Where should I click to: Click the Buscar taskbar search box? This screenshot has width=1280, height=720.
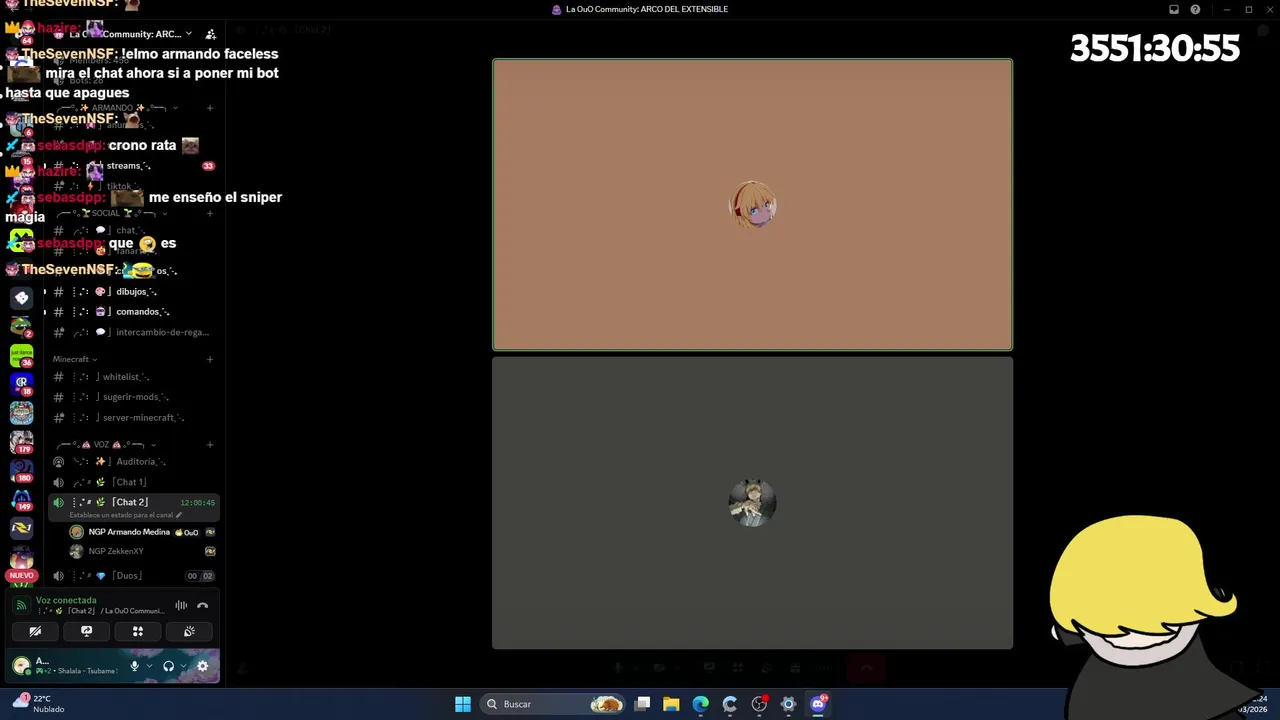[x=553, y=704]
